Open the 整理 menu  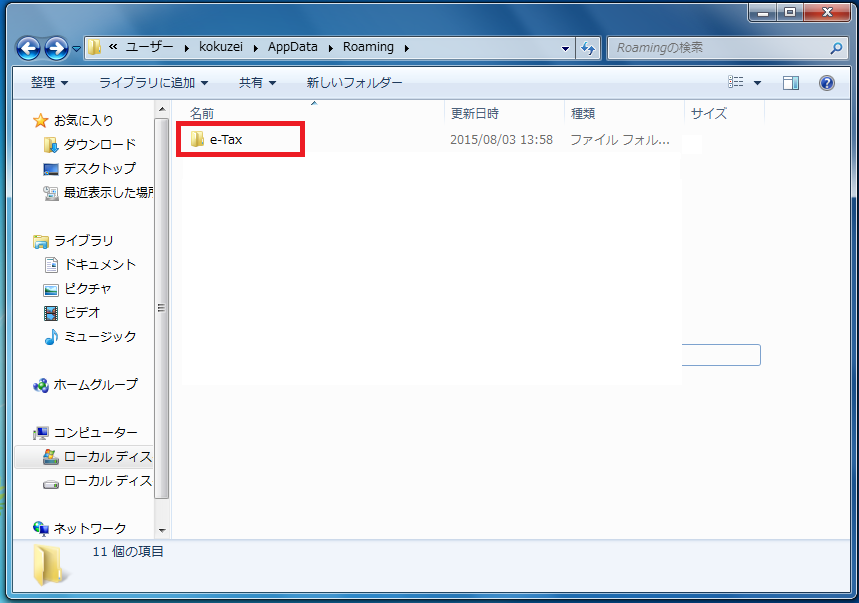point(49,83)
